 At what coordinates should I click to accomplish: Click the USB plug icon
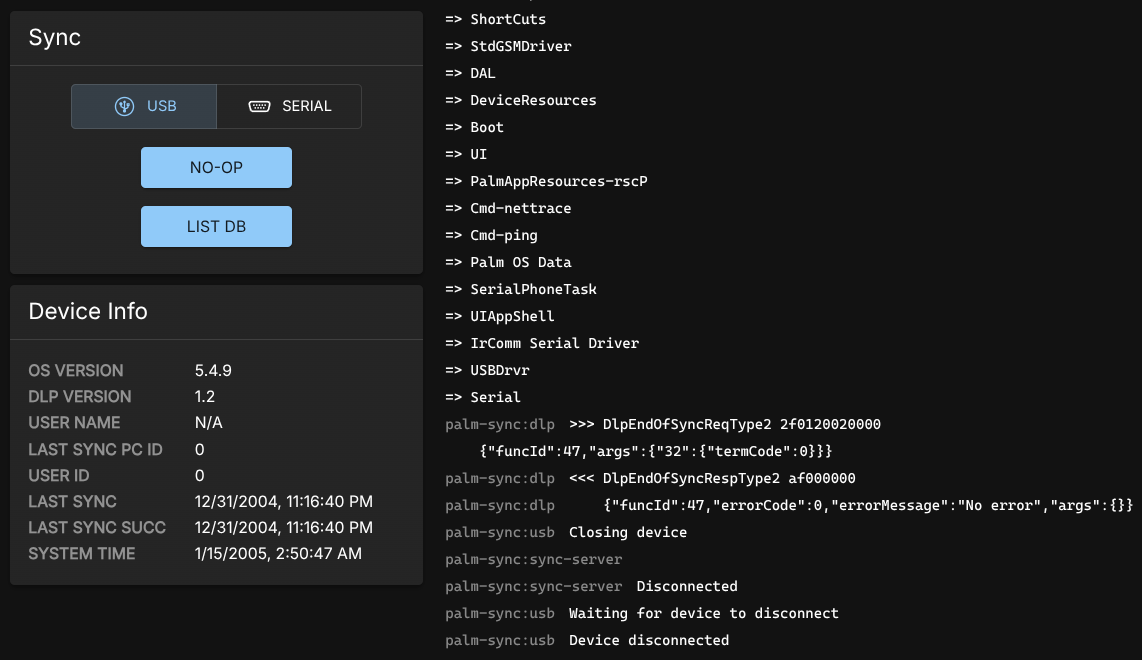(x=124, y=106)
